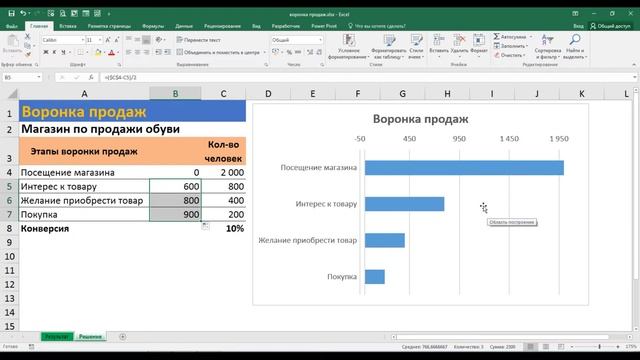Switch to the Формулы ribbon tab
Image resolution: width=640 pixels, height=360 pixels.
pyautogui.click(x=153, y=26)
